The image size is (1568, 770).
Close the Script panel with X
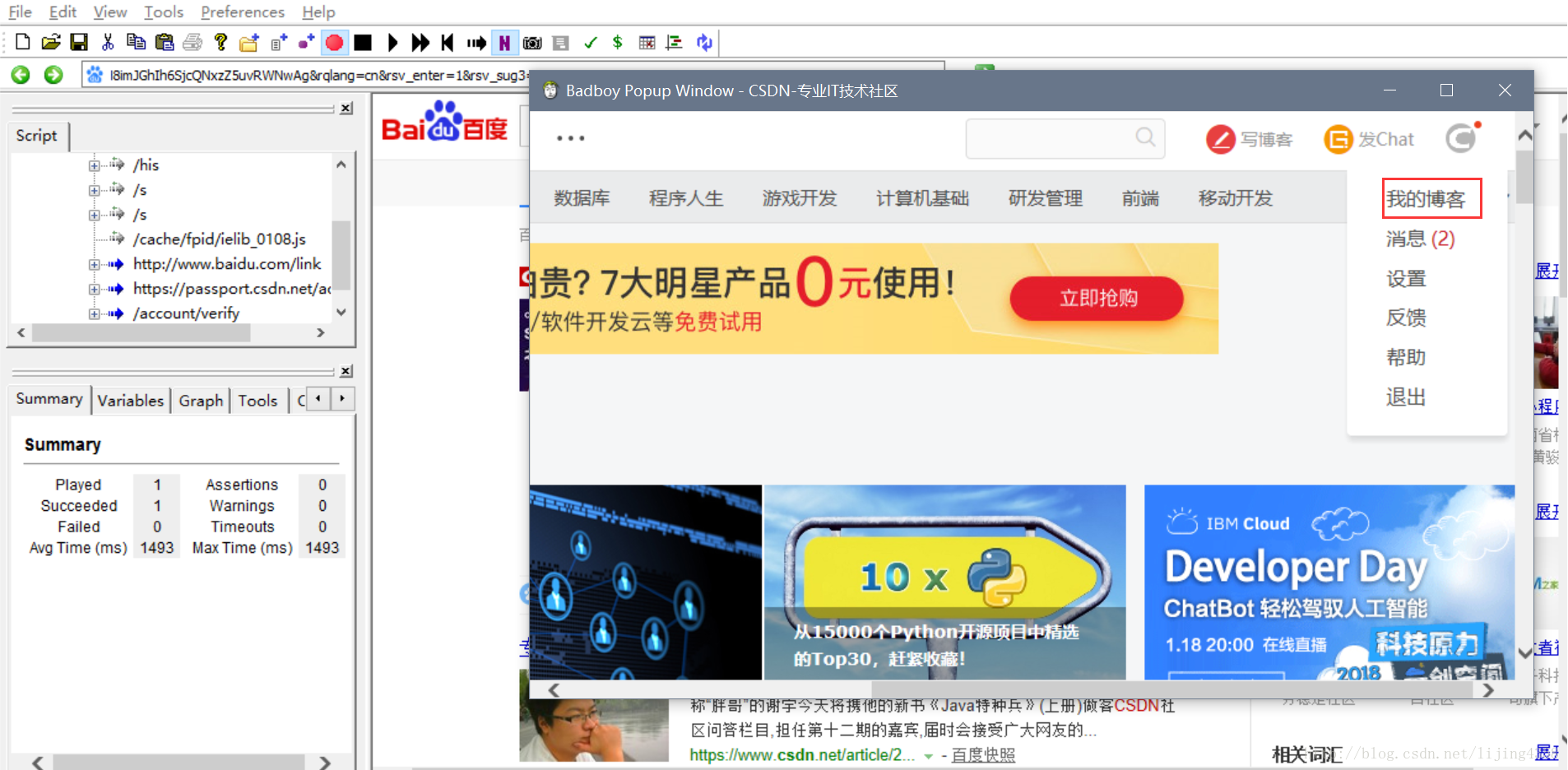[346, 108]
